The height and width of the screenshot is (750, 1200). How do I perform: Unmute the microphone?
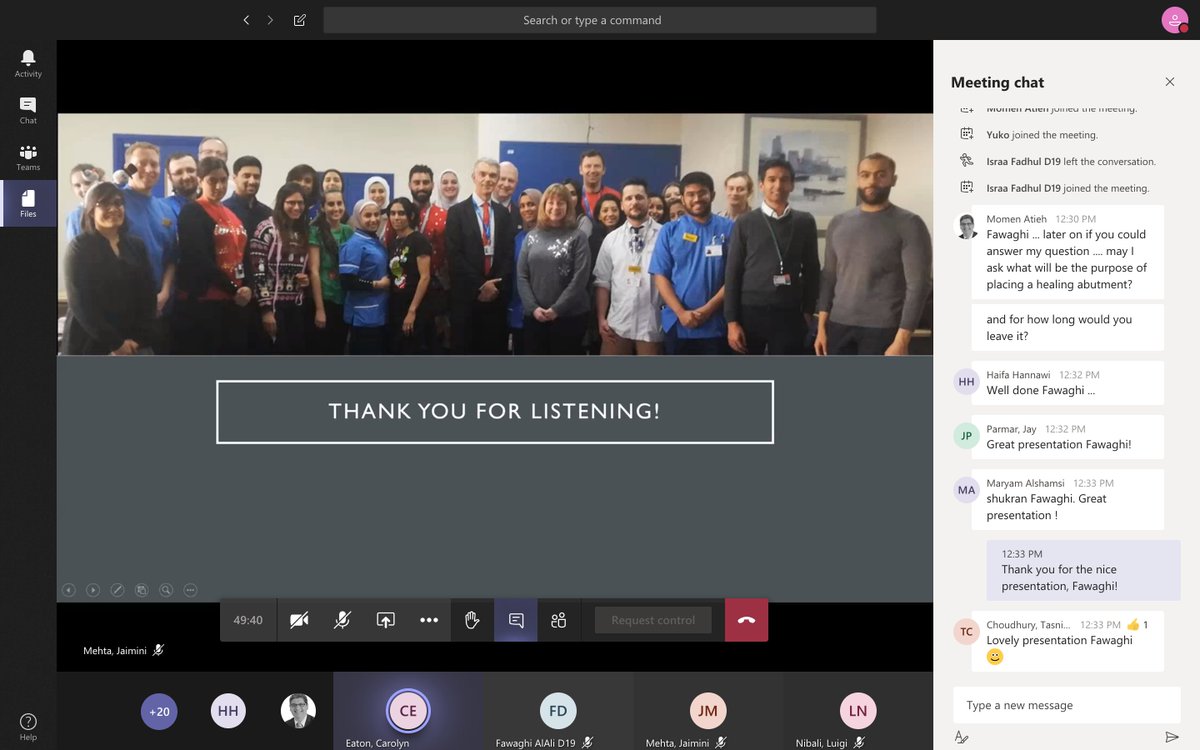(342, 620)
